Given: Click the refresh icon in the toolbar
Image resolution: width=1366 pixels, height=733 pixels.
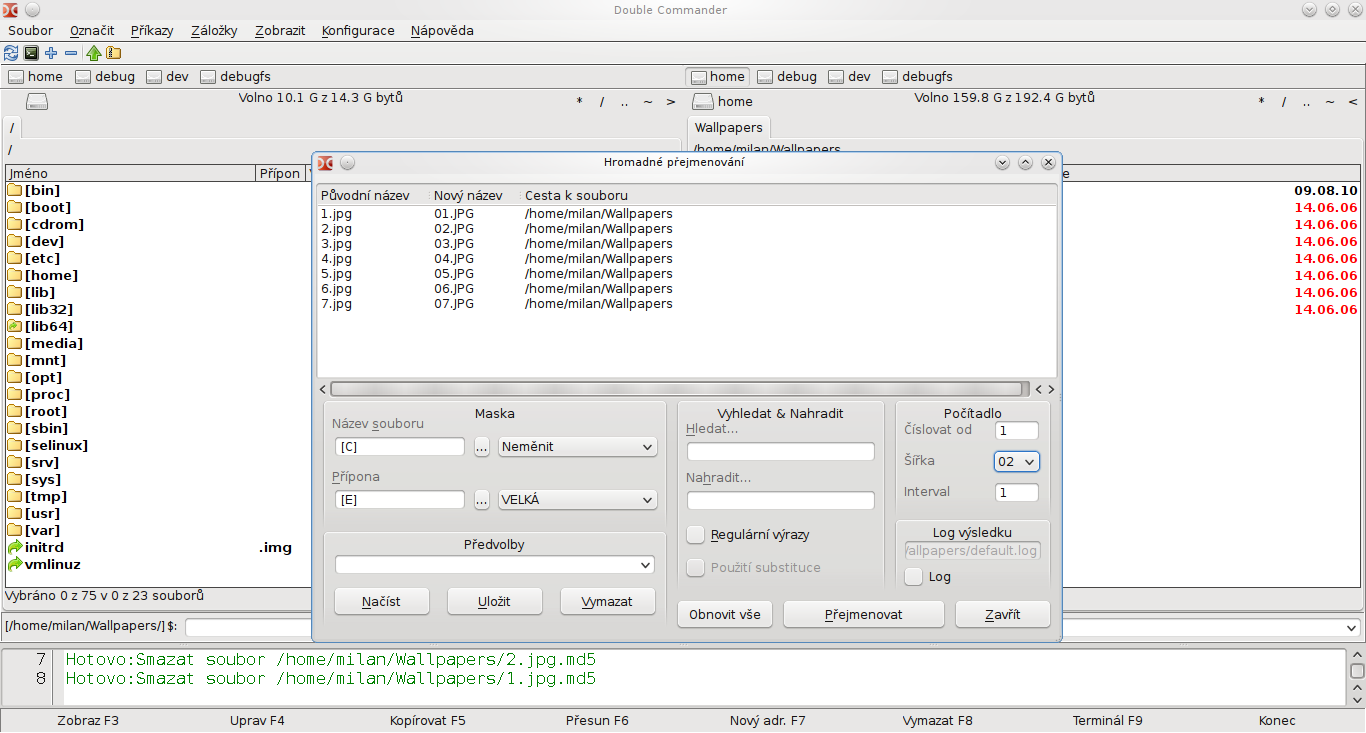Looking at the screenshot, I should [x=12, y=53].
